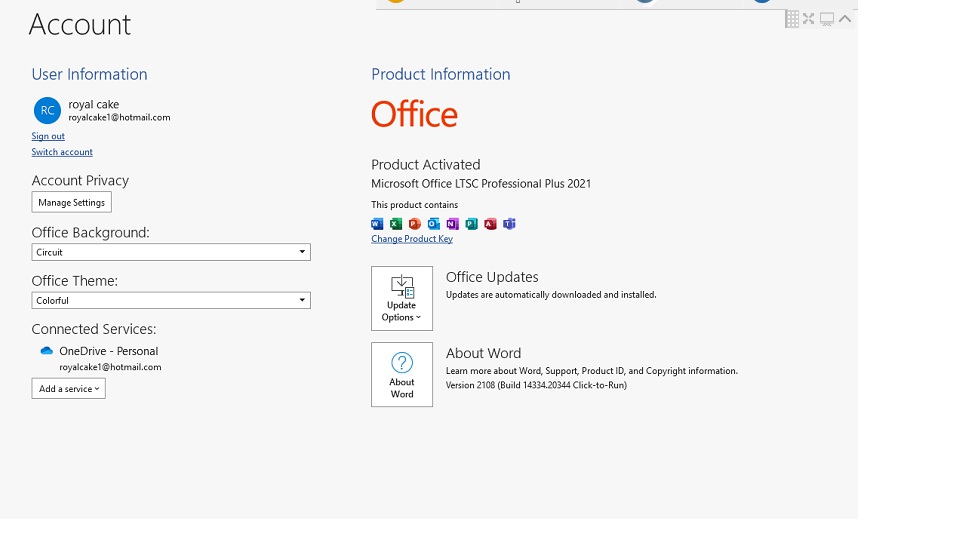Click the RC user avatar circle
The height and width of the screenshot is (540, 960).
(x=47, y=111)
